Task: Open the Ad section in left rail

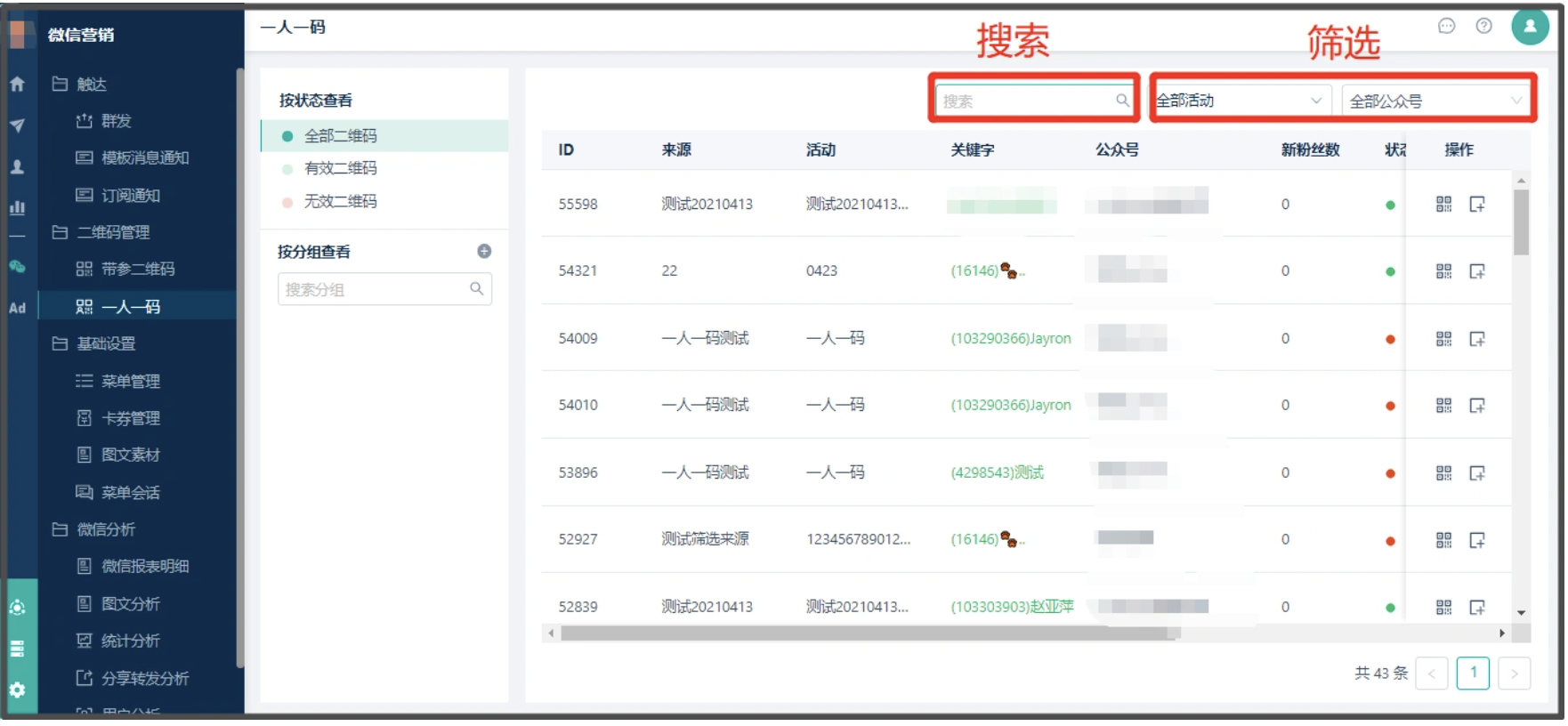Action: coord(17,308)
